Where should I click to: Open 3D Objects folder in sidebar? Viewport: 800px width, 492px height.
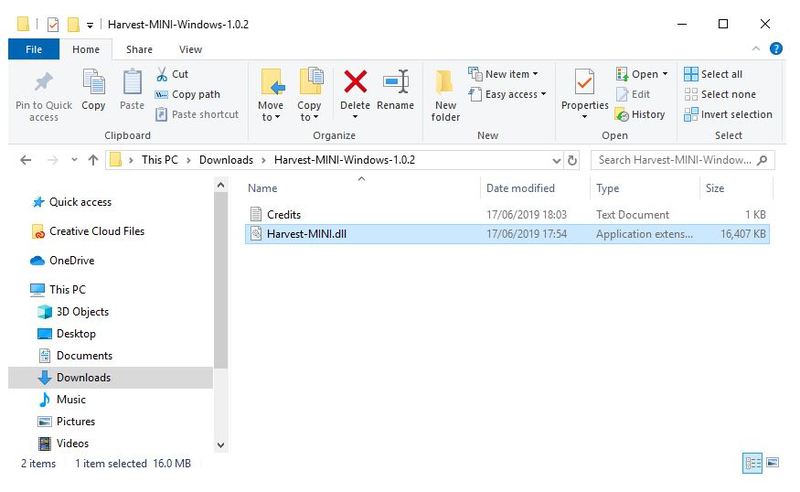point(82,312)
